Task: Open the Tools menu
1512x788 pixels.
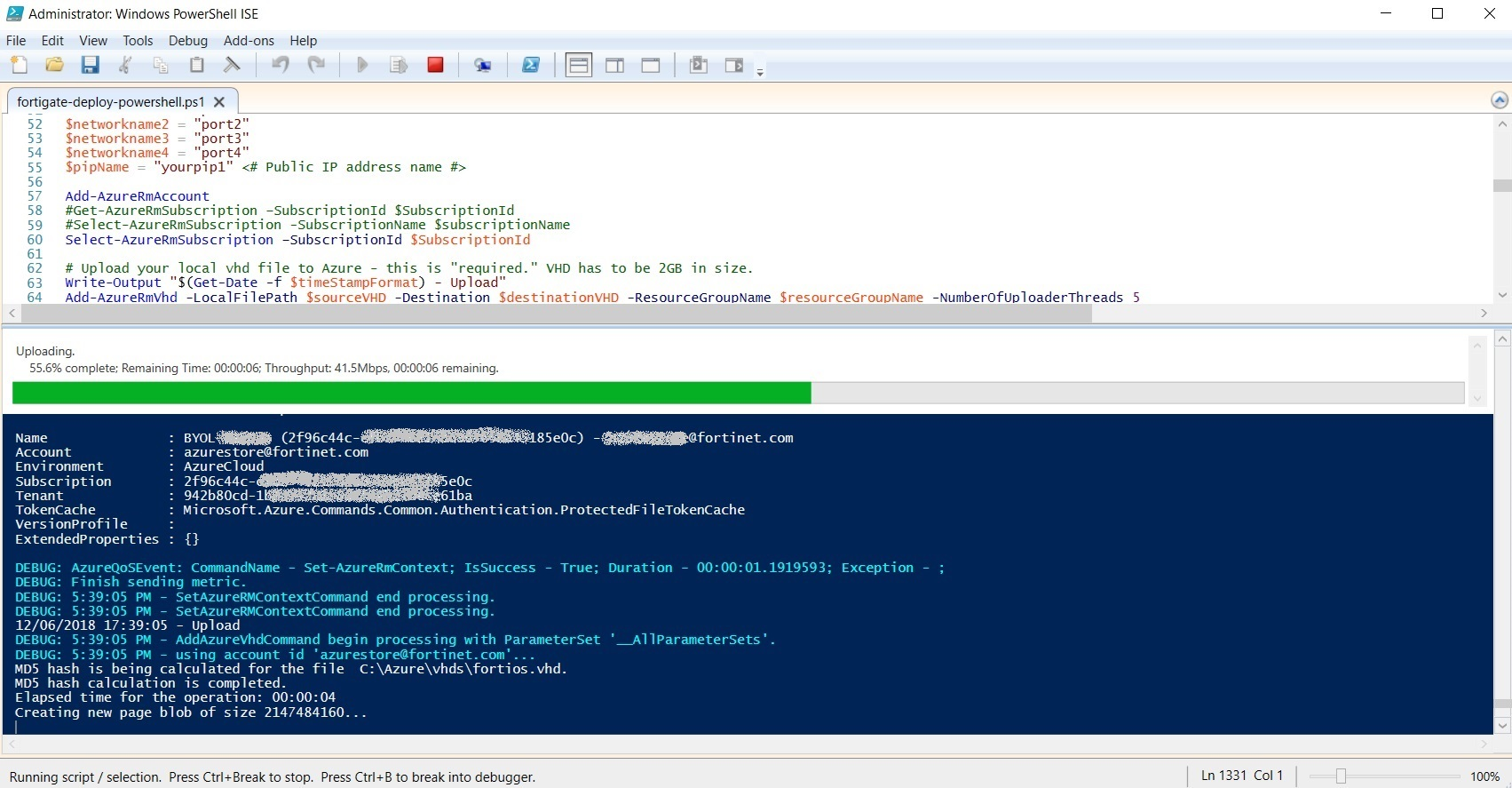Action: pos(138,41)
